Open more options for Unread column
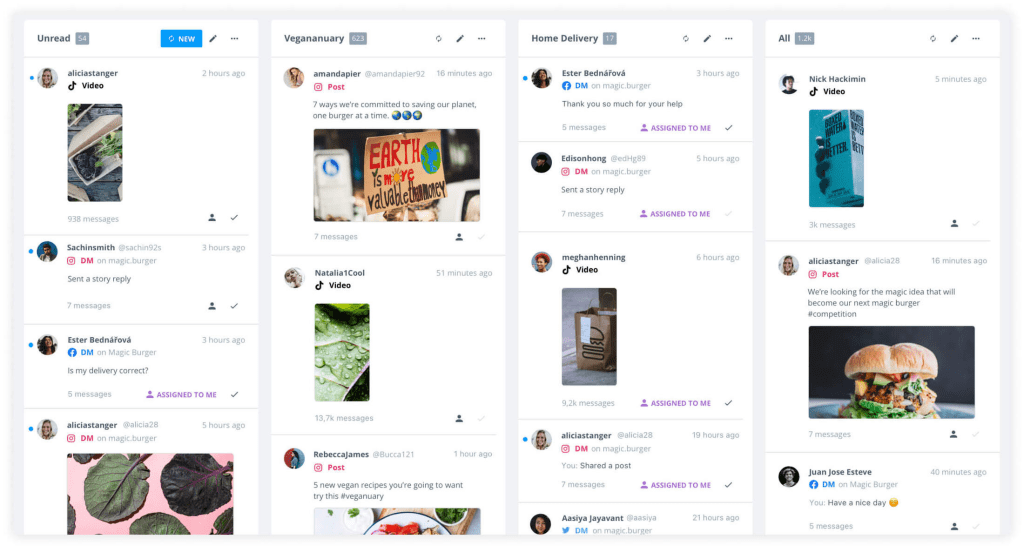 point(234,39)
